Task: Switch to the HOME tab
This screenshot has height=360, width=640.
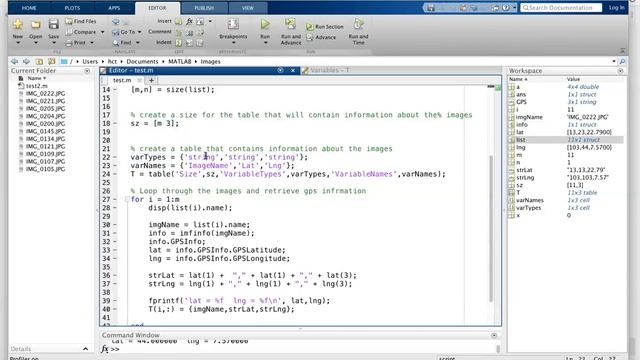Action: [x=29, y=8]
